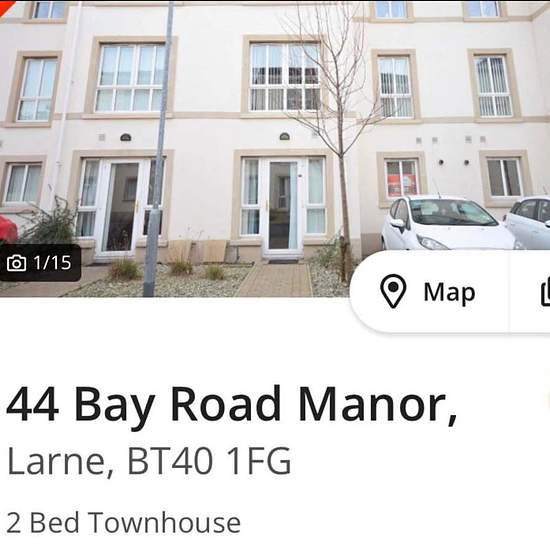The height and width of the screenshot is (550, 550).
Task: Click the large central upper-floor window
Action: 285,76
